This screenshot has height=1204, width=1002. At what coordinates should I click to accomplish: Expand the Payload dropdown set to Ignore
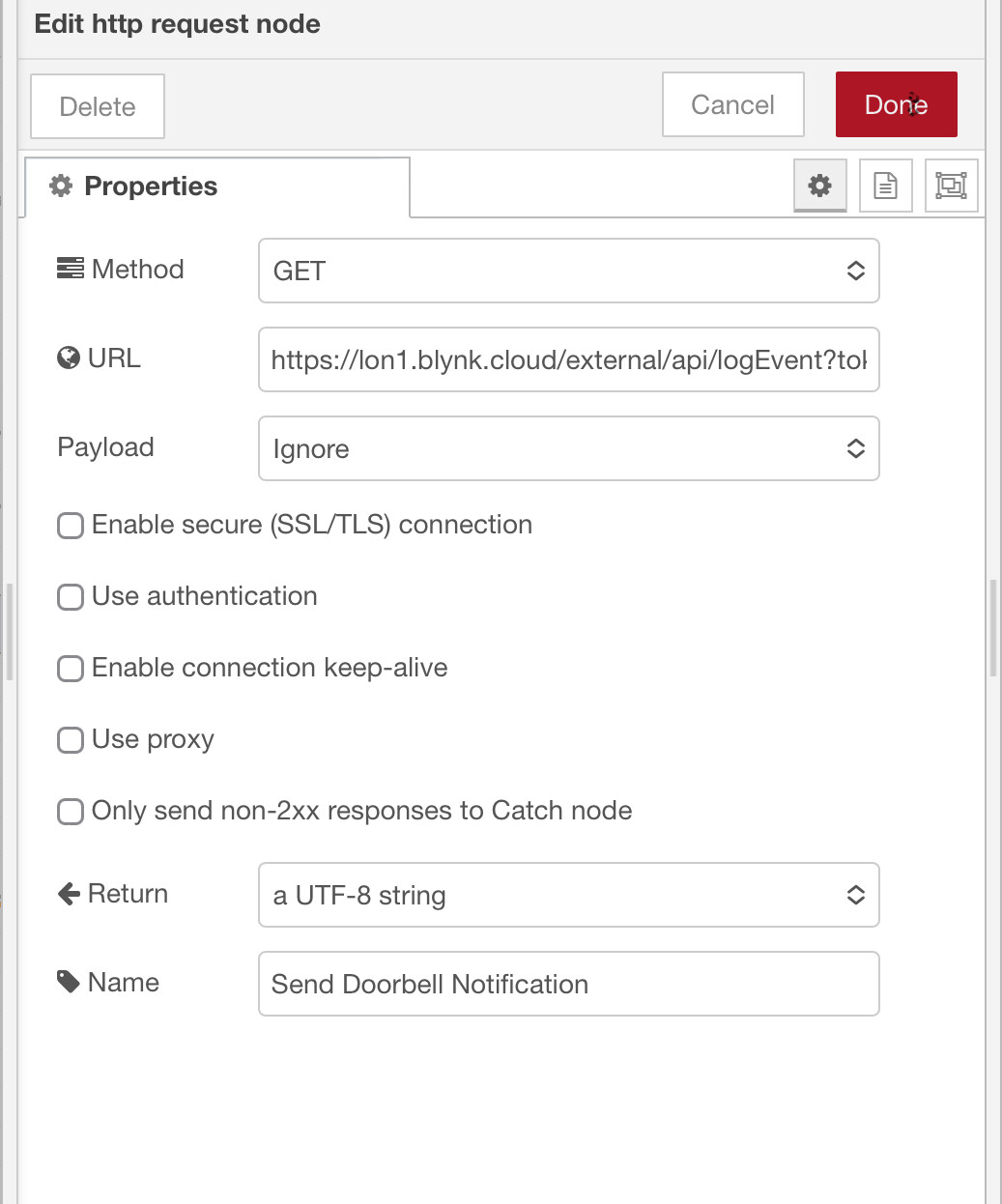568,448
